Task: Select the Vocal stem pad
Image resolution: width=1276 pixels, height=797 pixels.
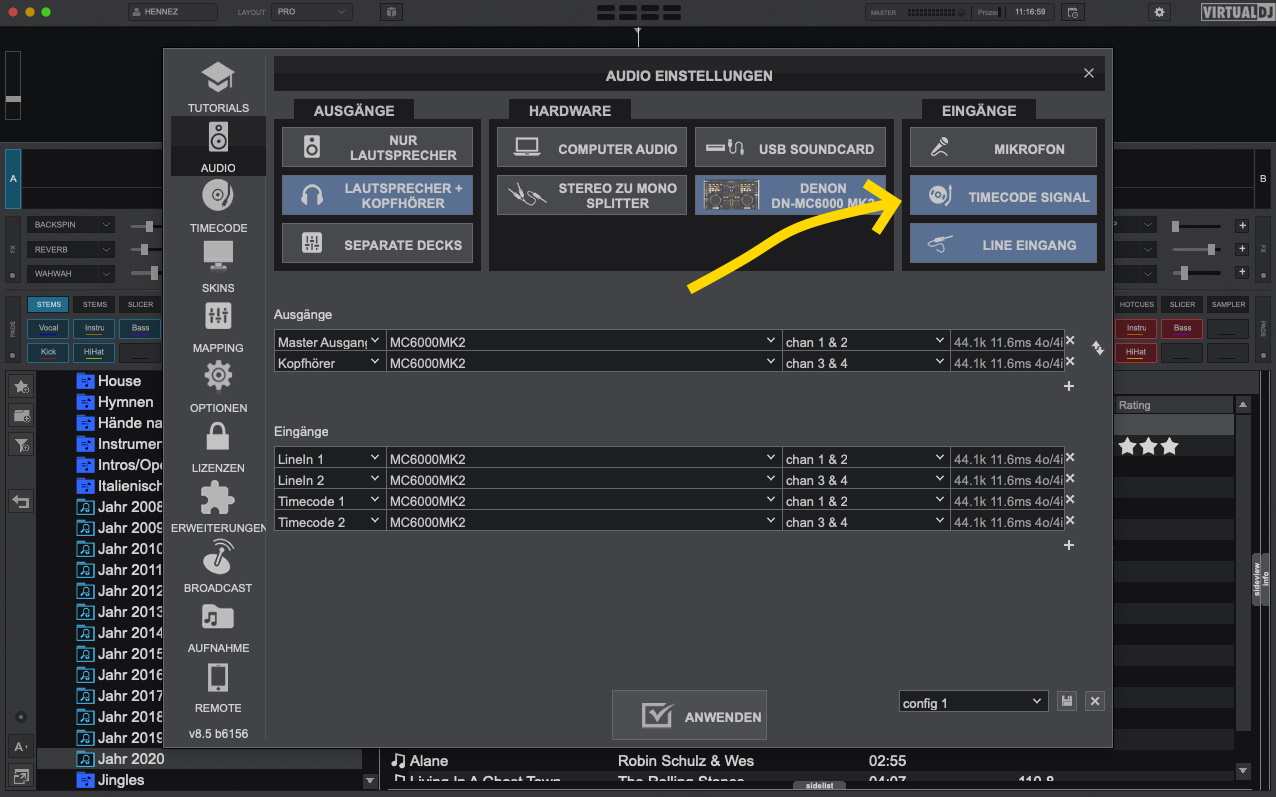Action: coord(48,328)
